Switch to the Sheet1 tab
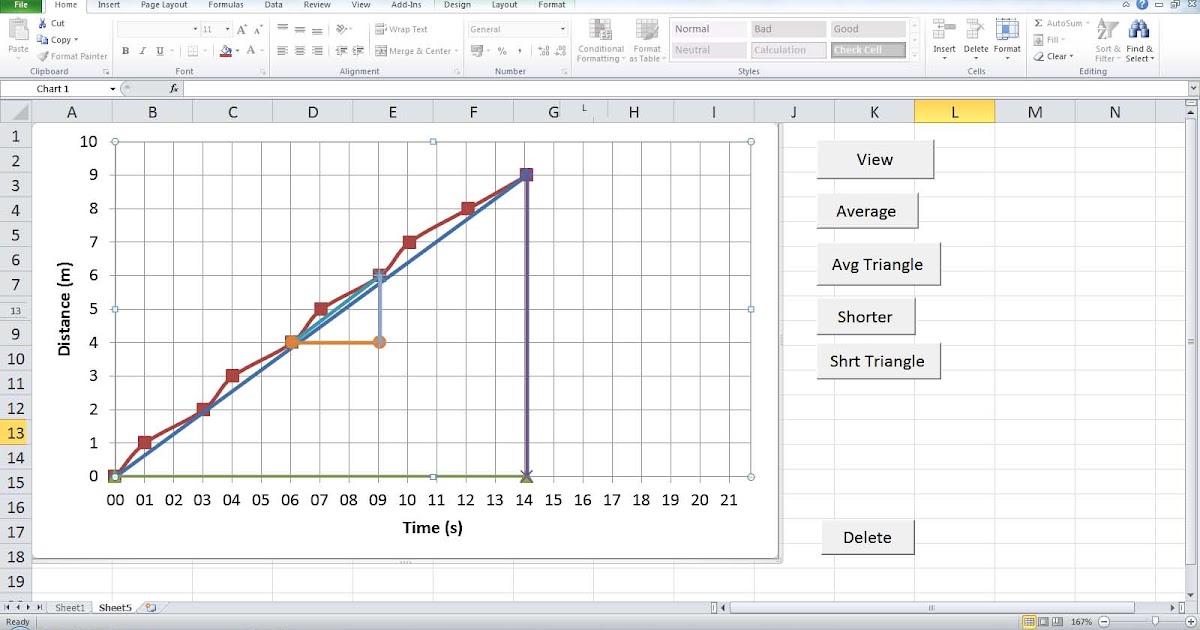The image size is (1200, 630). pos(70,607)
